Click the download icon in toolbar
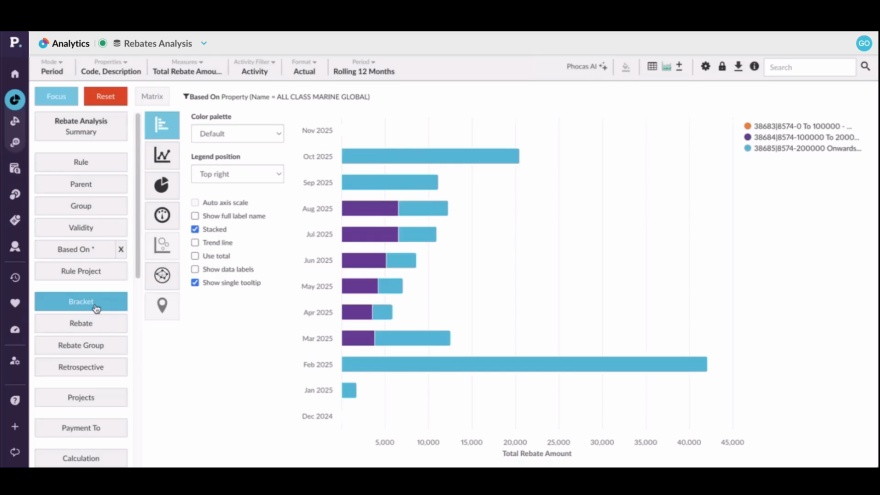880x495 pixels. click(x=738, y=66)
